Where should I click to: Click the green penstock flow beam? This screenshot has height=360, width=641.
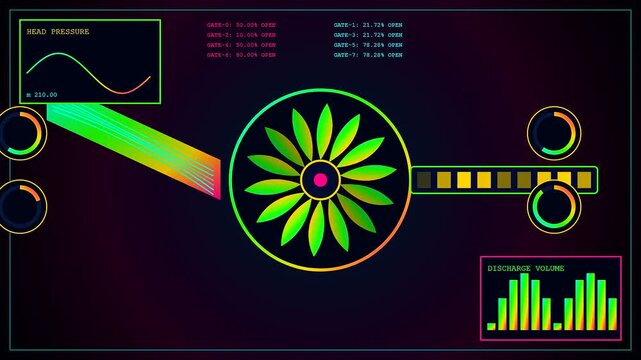click(134, 151)
